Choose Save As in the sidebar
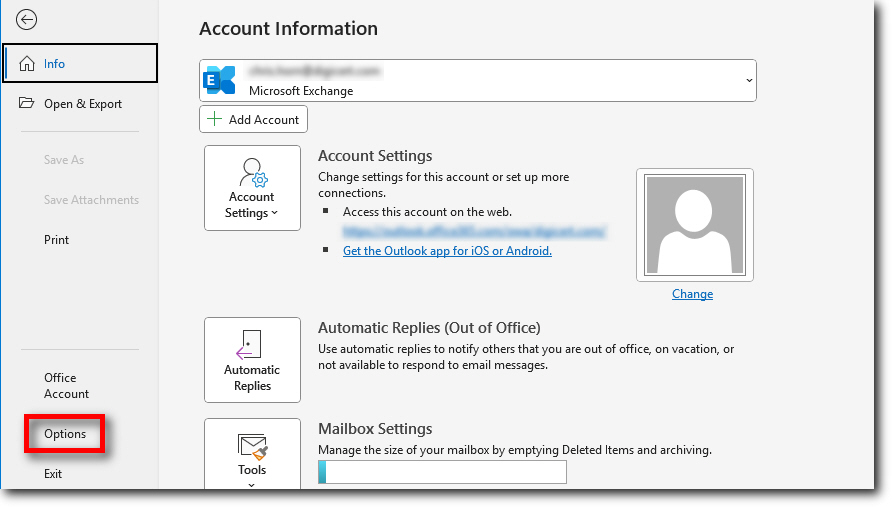 64,160
